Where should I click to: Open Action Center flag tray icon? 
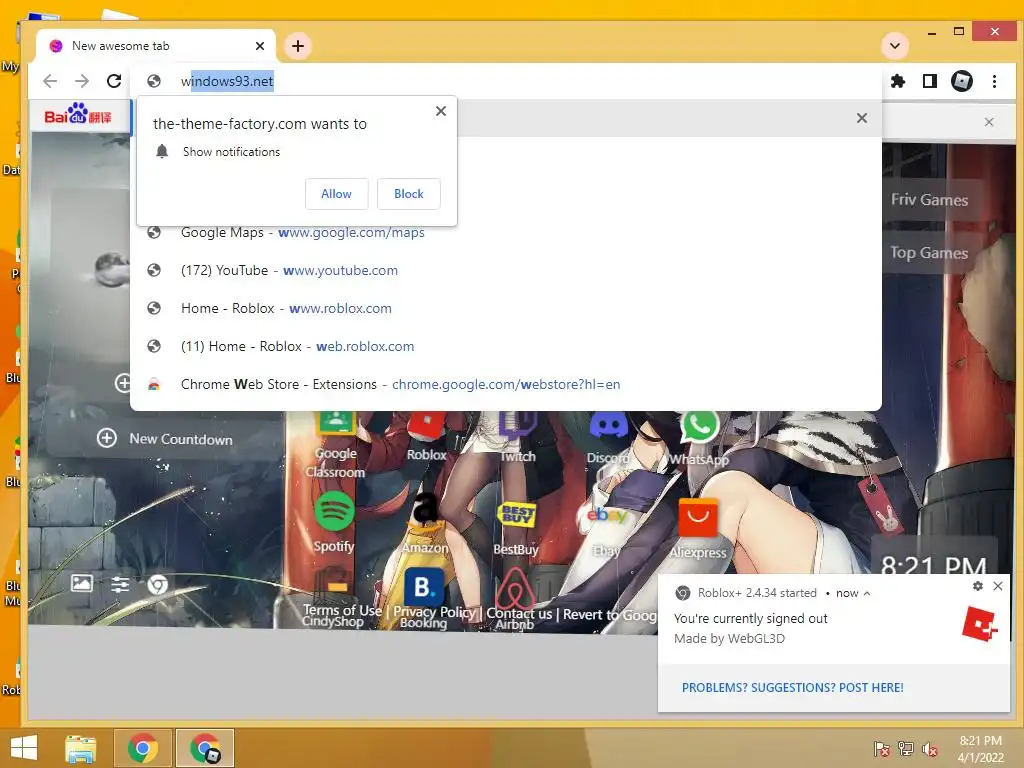(x=881, y=749)
